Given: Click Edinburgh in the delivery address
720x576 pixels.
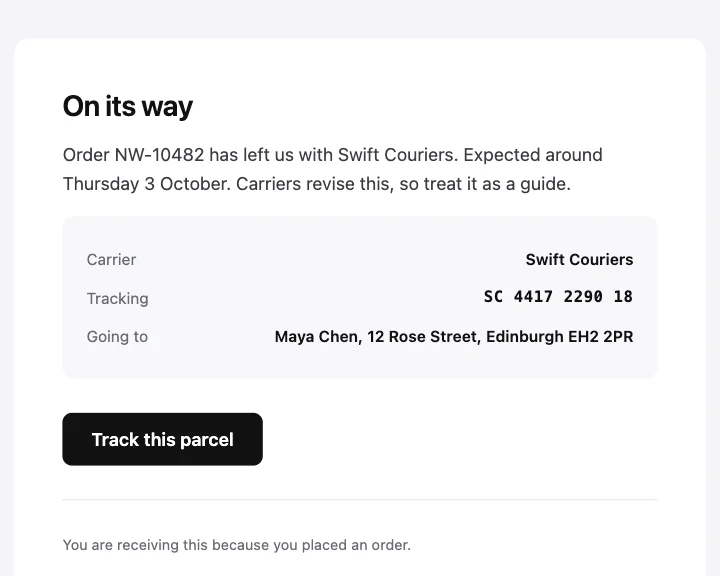Looking at the screenshot, I should point(525,337).
